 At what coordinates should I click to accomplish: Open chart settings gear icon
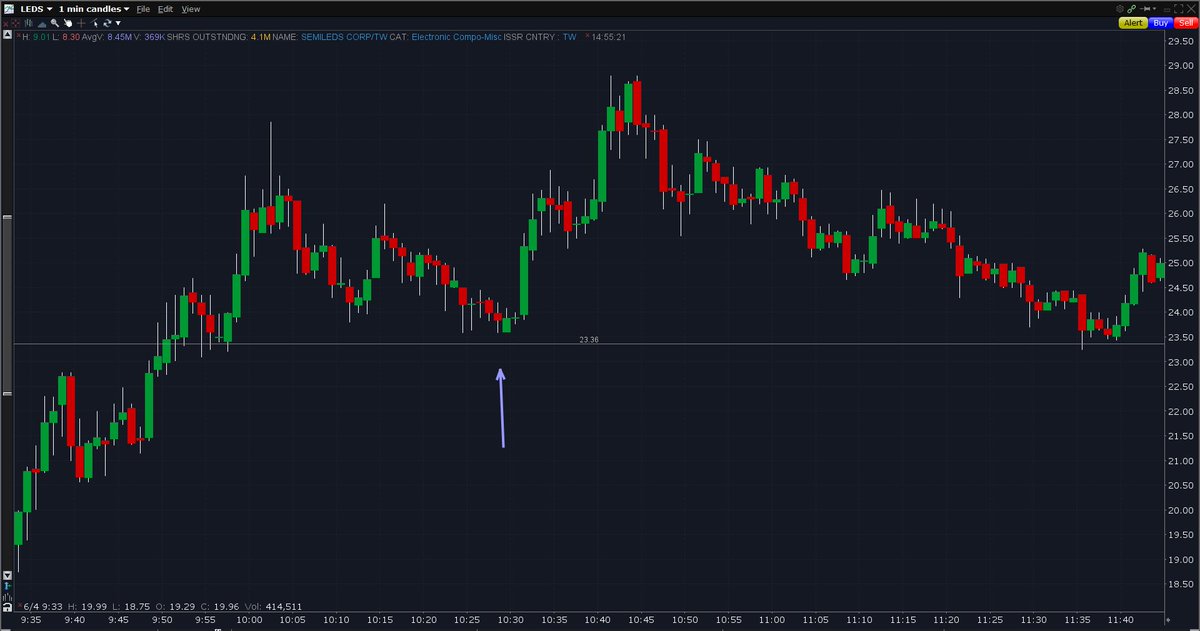coord(1120,9)
